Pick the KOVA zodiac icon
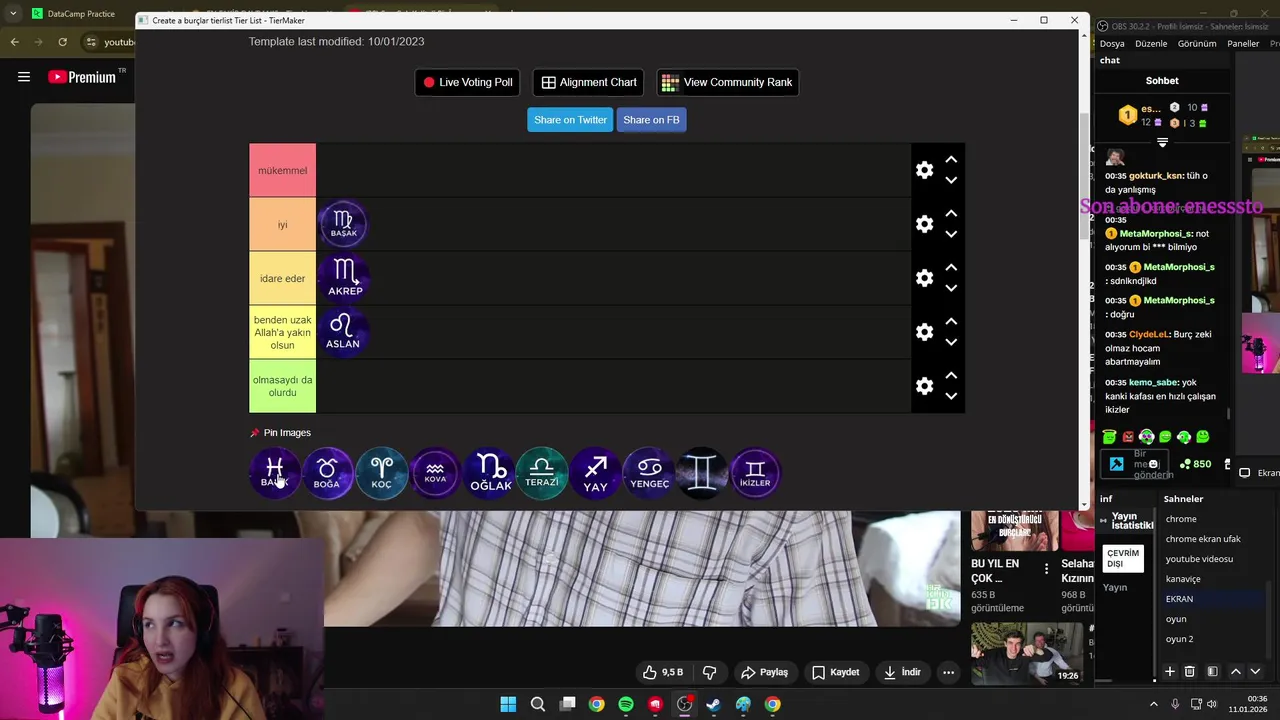This screenshot has height=720, width=1280. [x=435, y=472]
